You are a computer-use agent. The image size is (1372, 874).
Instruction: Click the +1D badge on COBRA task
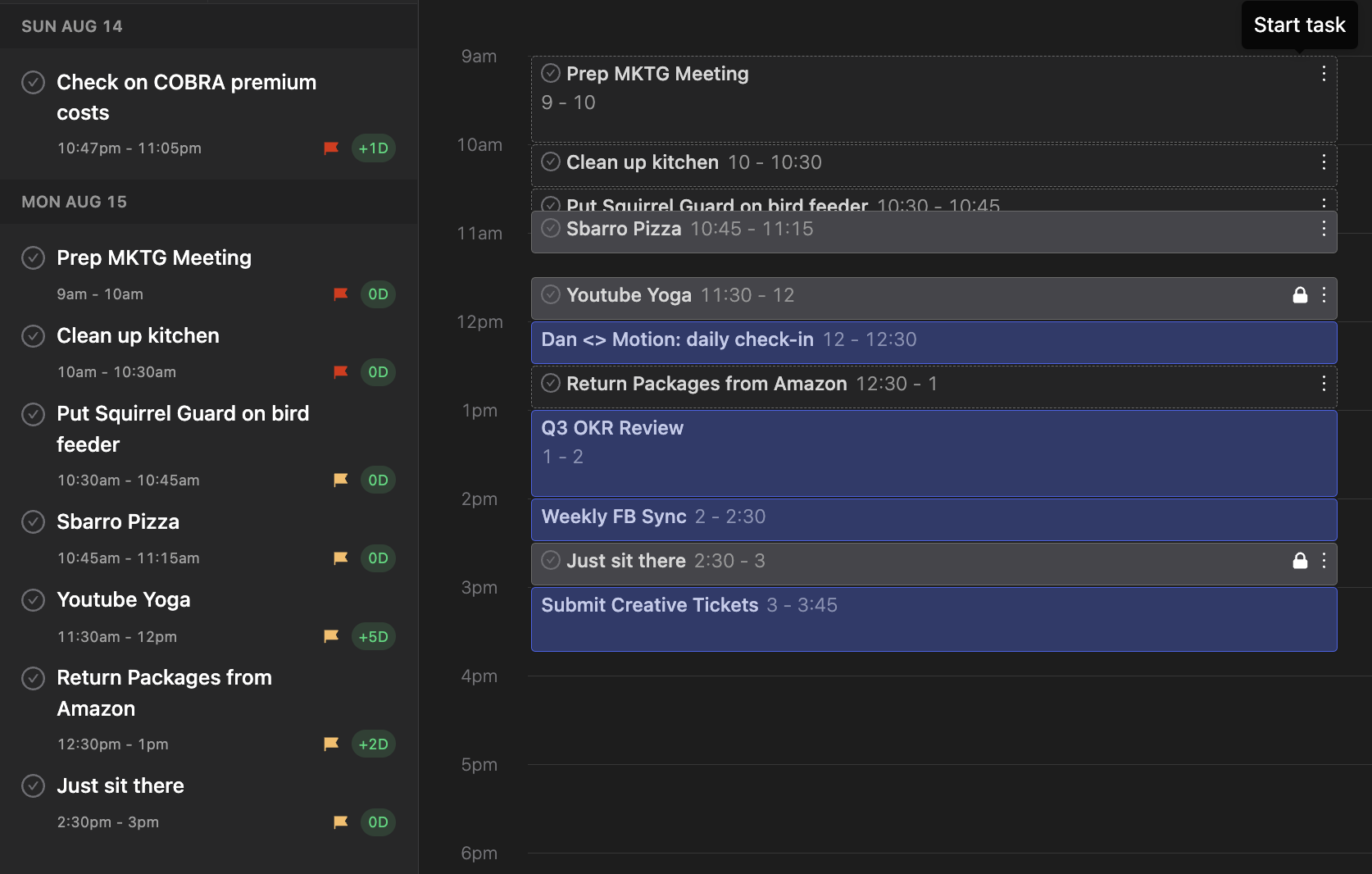(374, 148)
